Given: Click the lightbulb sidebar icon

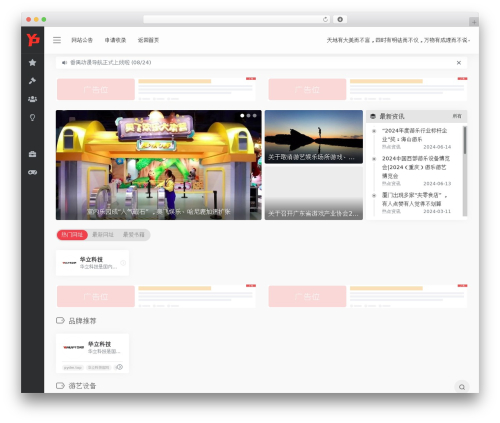Looking at the screenshot, I should click(x=32, y=117).
